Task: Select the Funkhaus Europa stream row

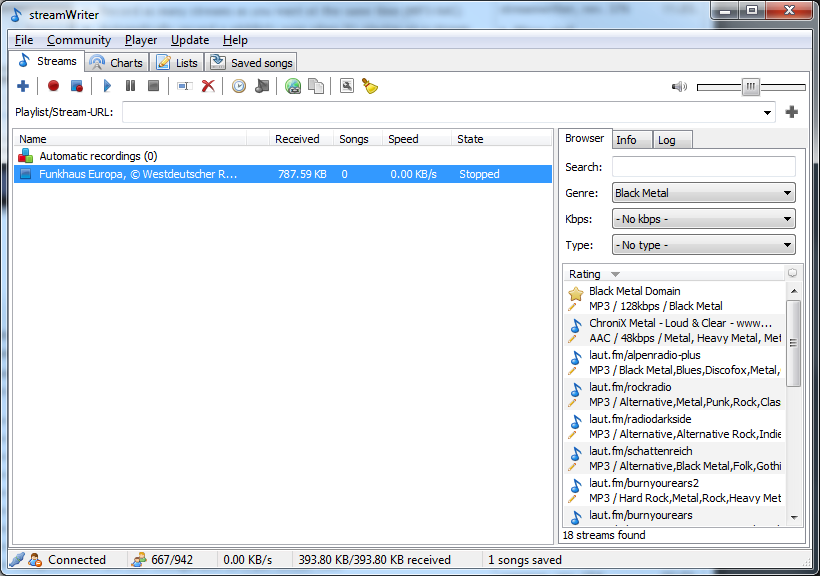Action: click(282, 174)
